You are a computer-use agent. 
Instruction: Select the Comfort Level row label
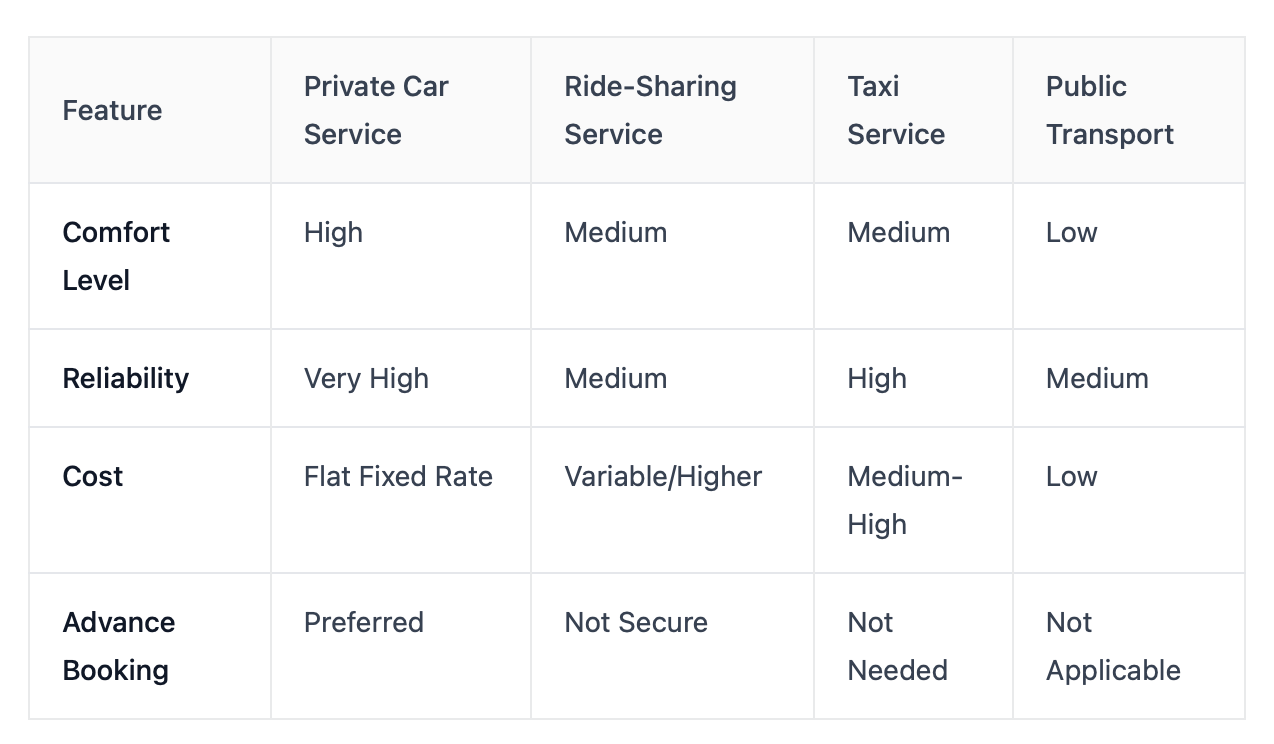(x=116, y=256)
